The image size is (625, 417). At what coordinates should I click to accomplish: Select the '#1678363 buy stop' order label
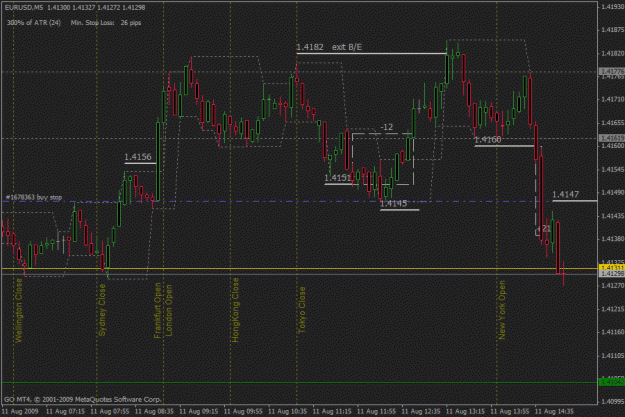[34, 197]
